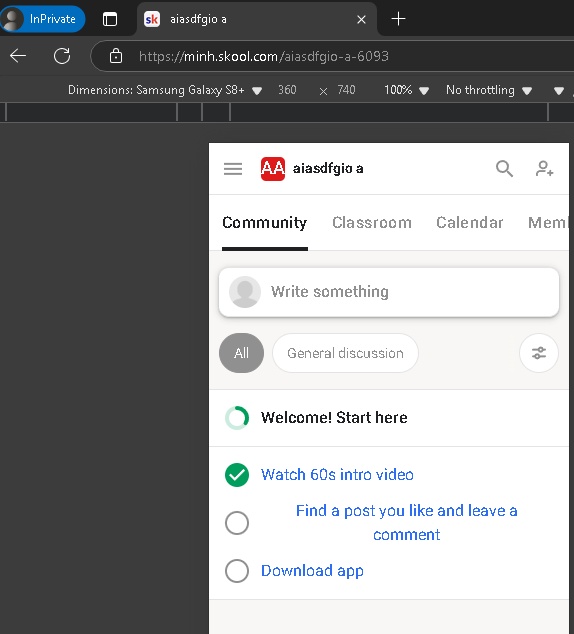Open the search magnifier icon
574x634 pixels.
[504, 169]
